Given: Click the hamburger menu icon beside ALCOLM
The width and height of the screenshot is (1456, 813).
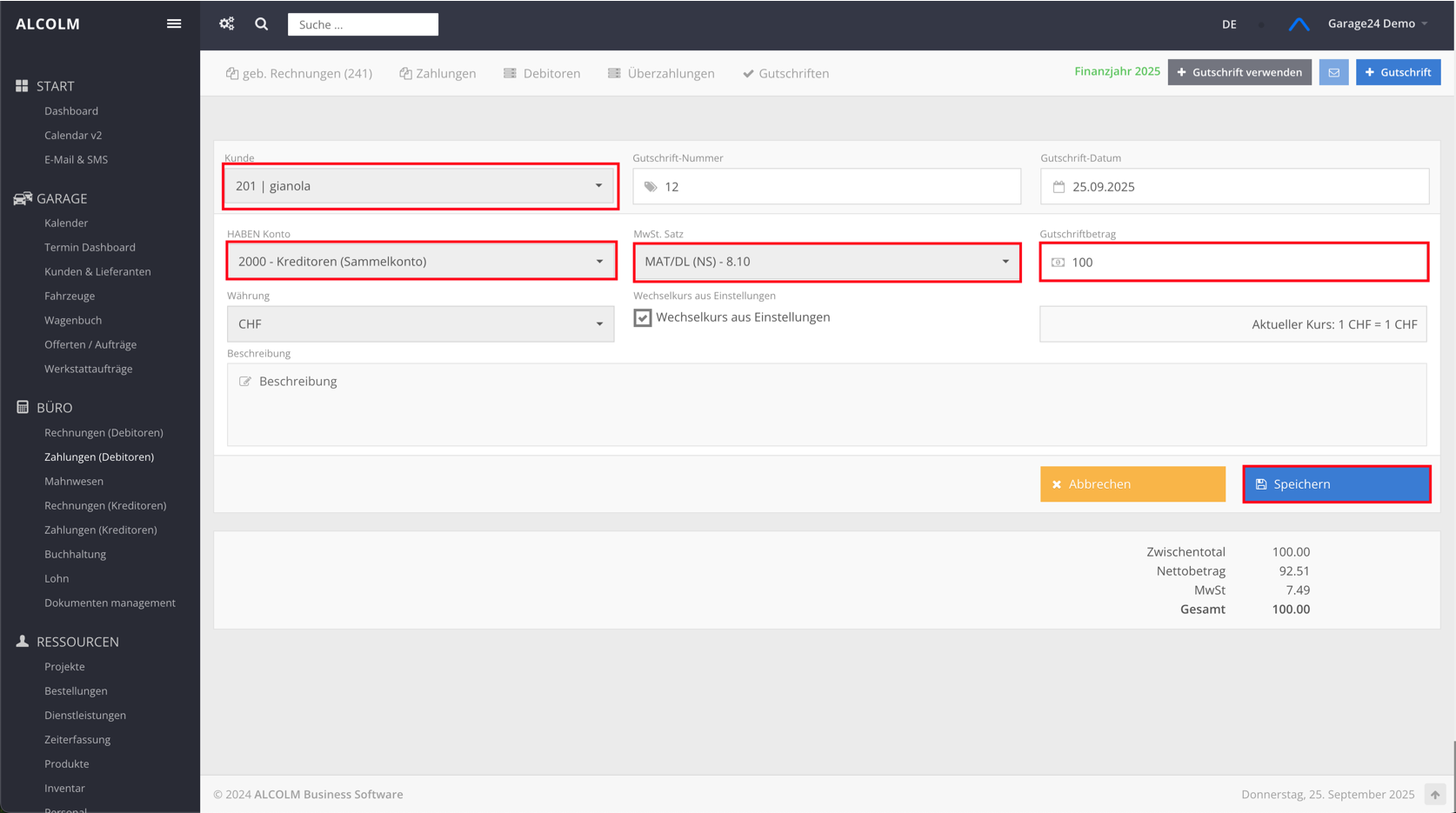Looking at the screenshot, I should pyautogui.click(x=174, y=23).
